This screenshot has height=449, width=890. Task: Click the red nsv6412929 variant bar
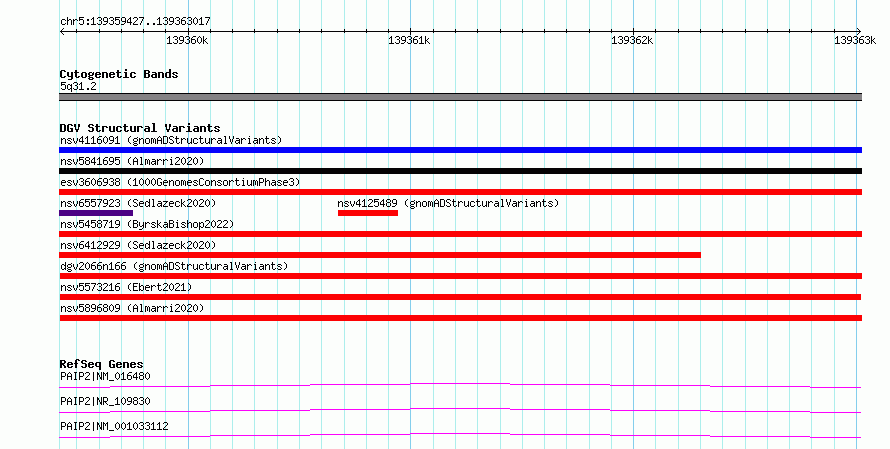pos(380,255)
